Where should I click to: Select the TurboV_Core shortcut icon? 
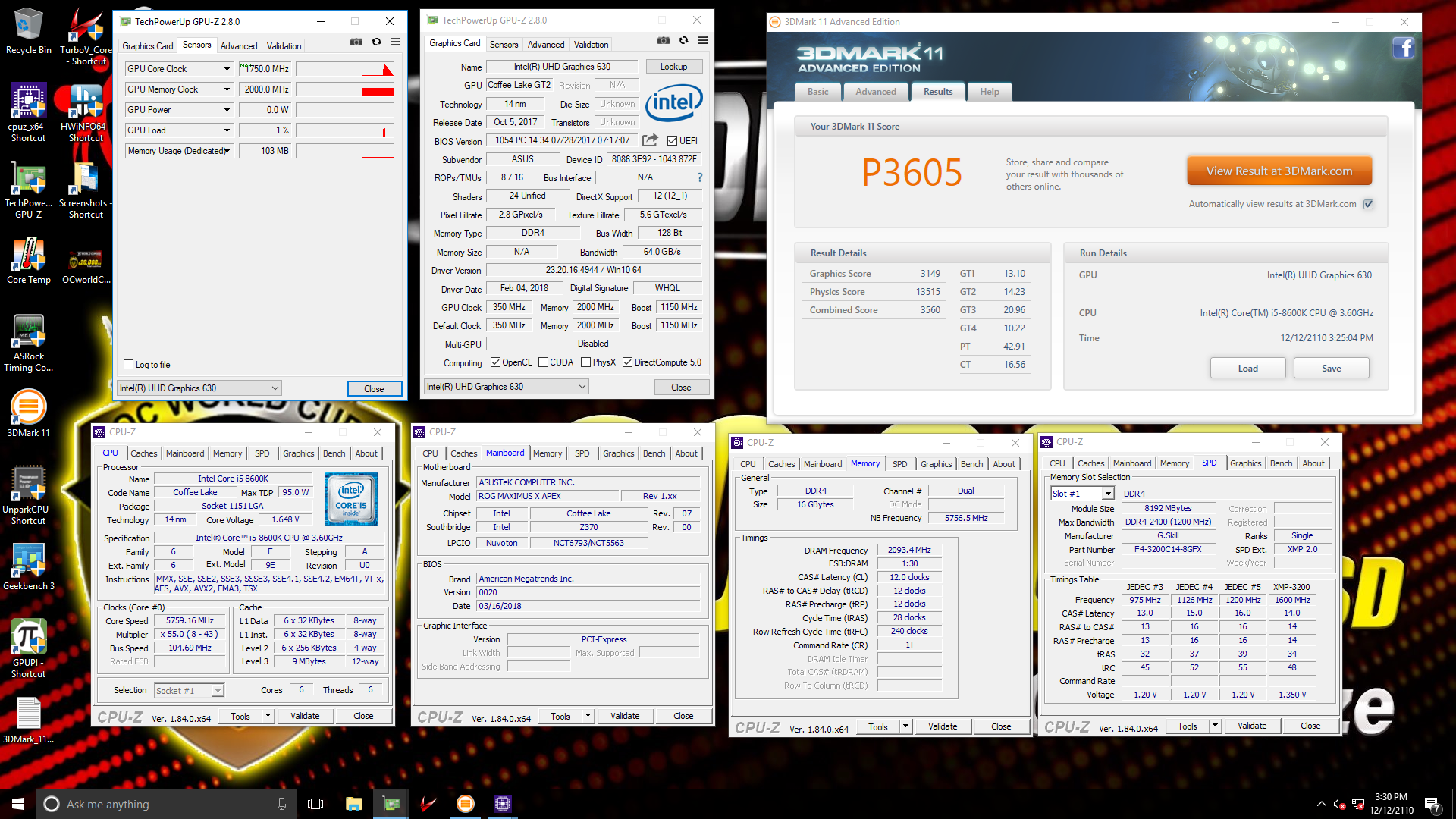coord(86,36)
